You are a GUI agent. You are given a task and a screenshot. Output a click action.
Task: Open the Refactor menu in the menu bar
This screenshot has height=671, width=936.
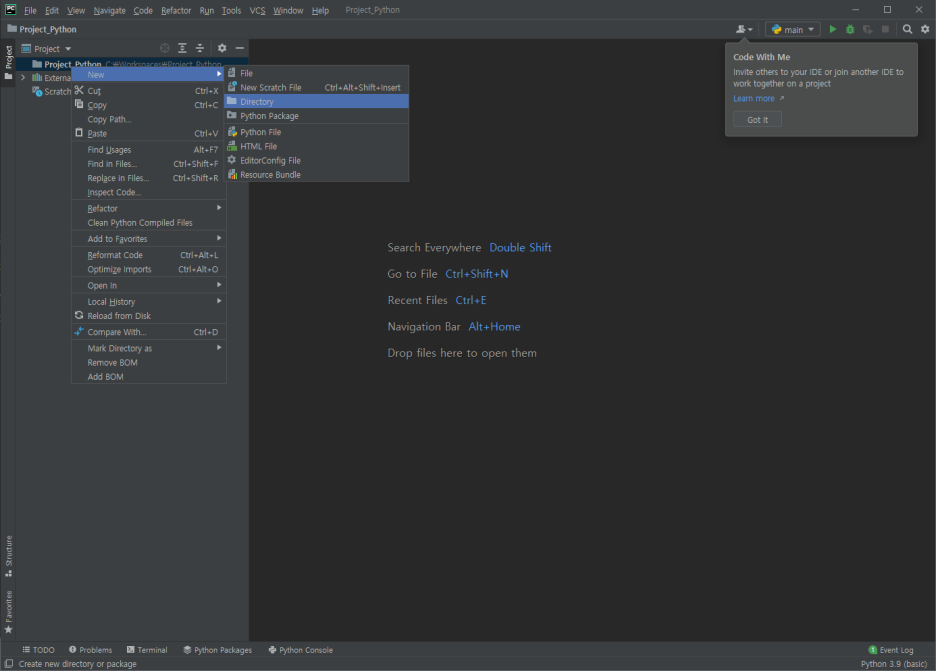176,10
